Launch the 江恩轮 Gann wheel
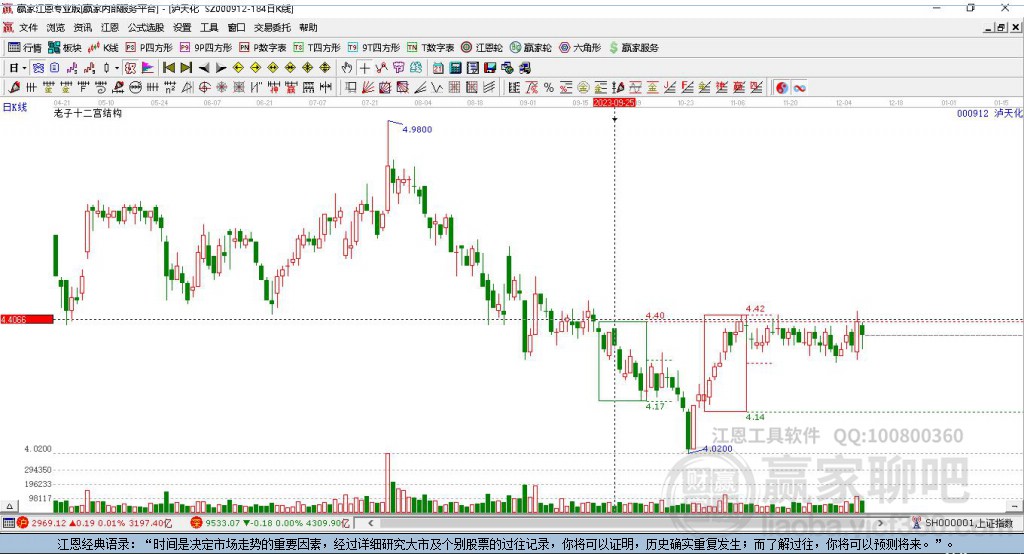Viewport: 1024px width, 554px height. point(482,48)
